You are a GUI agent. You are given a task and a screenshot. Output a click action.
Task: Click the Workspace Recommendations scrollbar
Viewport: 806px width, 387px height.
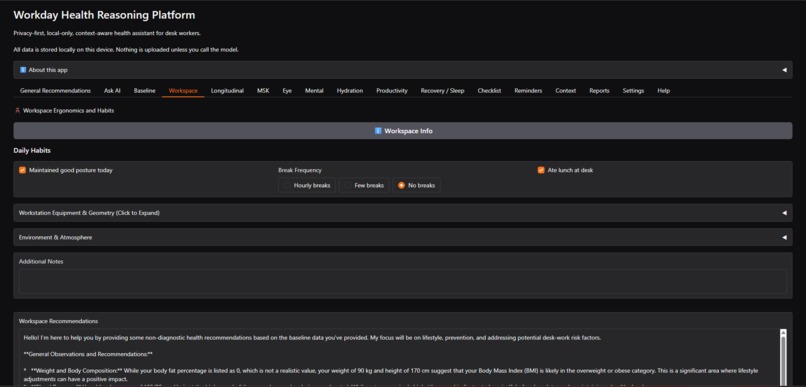coord(783,358)
